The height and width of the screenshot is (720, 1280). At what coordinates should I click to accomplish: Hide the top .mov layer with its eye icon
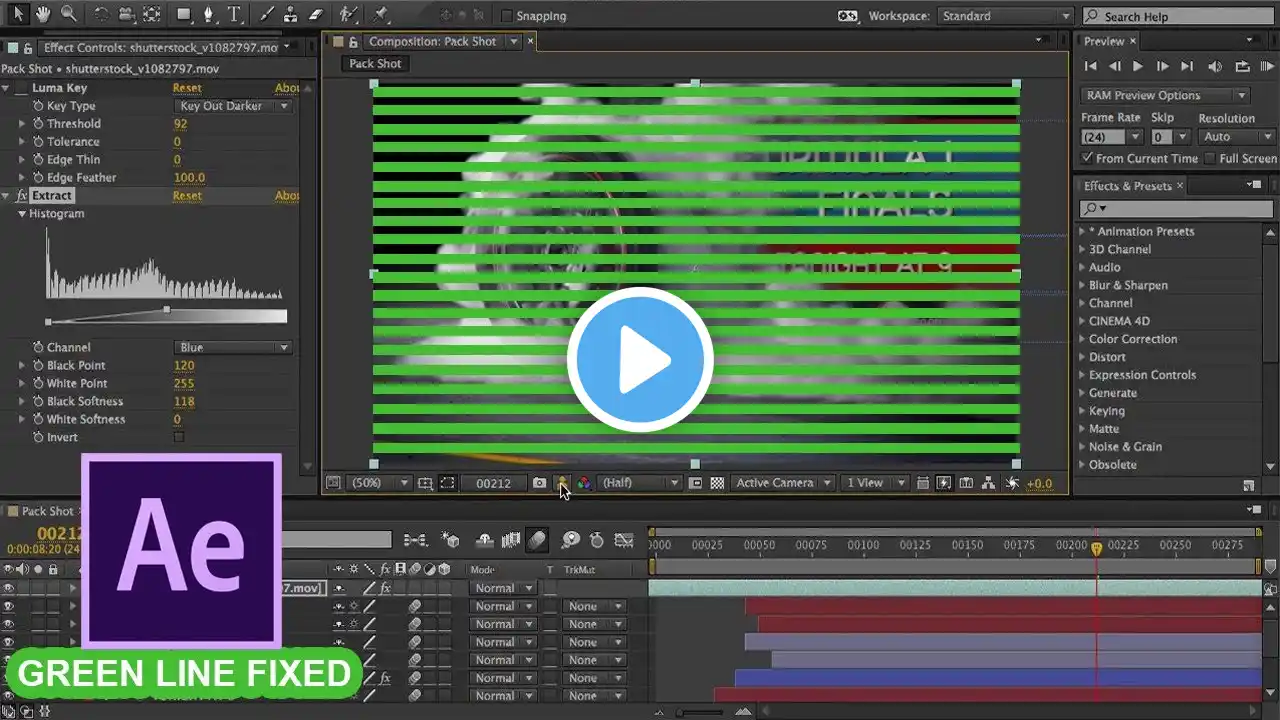point(9,588)
